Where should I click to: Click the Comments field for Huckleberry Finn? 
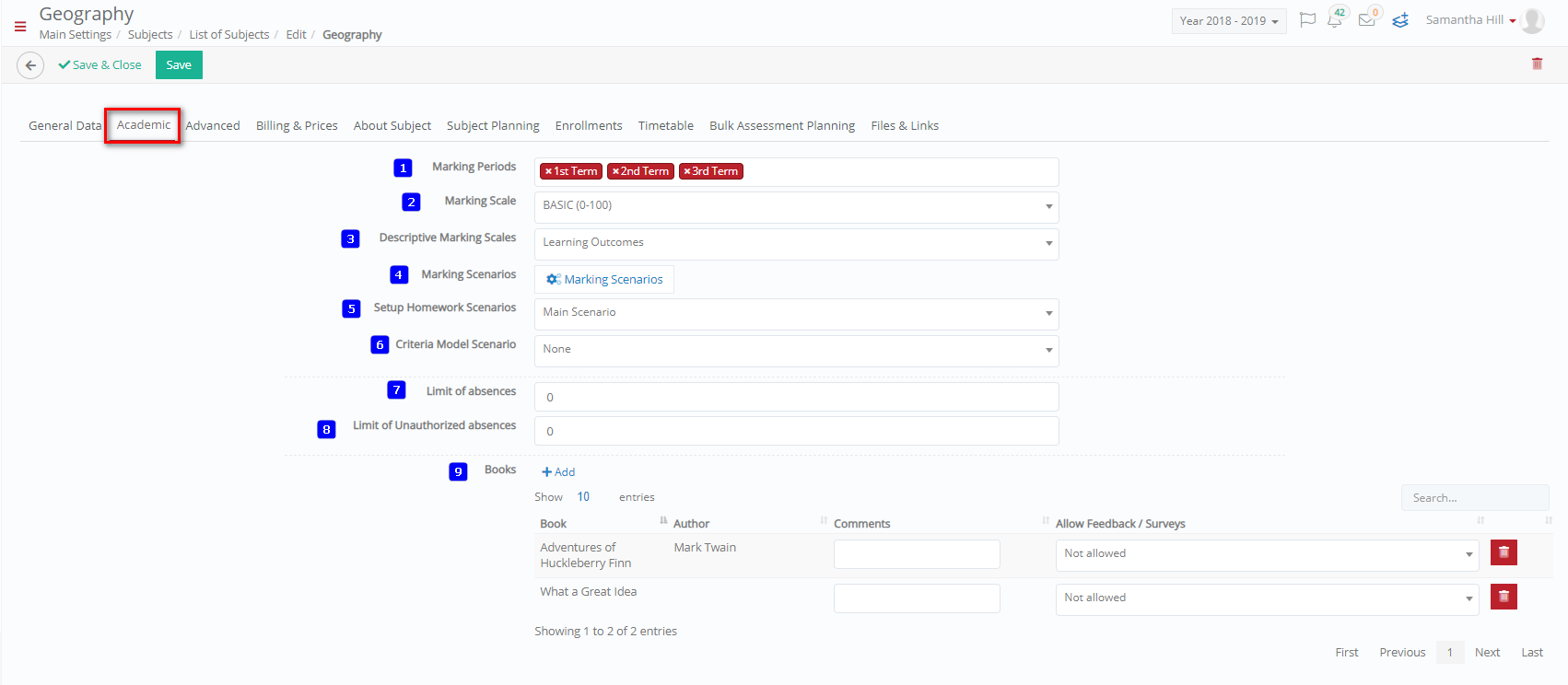pyautogui.click(x=917, y=554)
